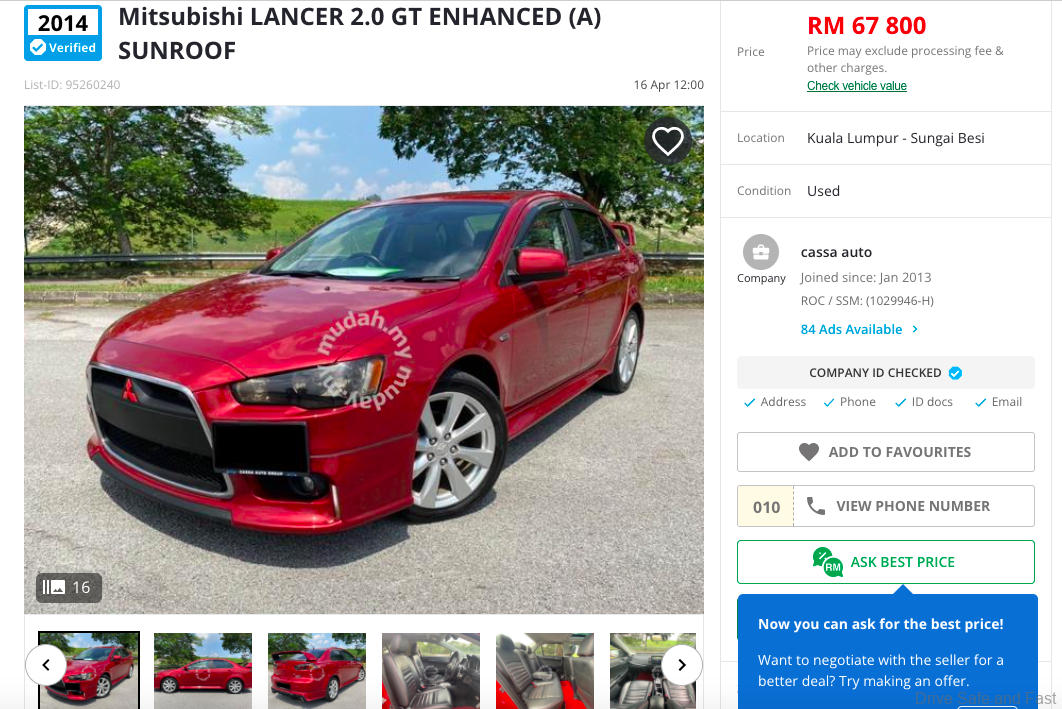This screenshot has height=709, width=1062.
Task: Click the heart icon on car photo
Action: tap(668, 141)
